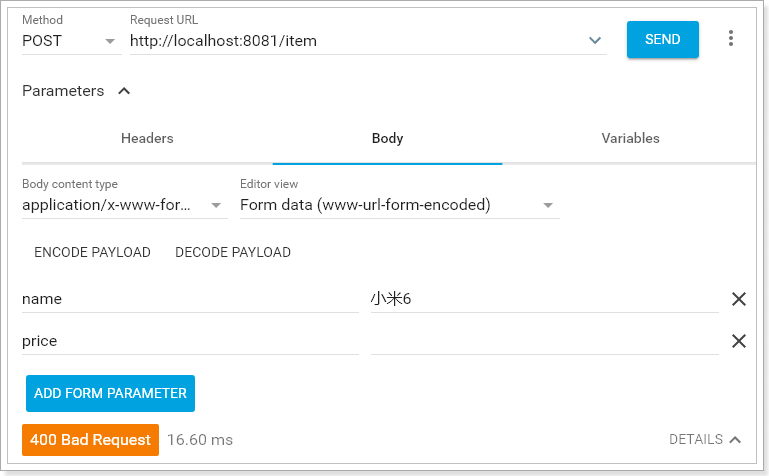The height and width of the screenshot is (476, 769).
Task: Remove the name form parameter
Action: [x=739, y=298]
